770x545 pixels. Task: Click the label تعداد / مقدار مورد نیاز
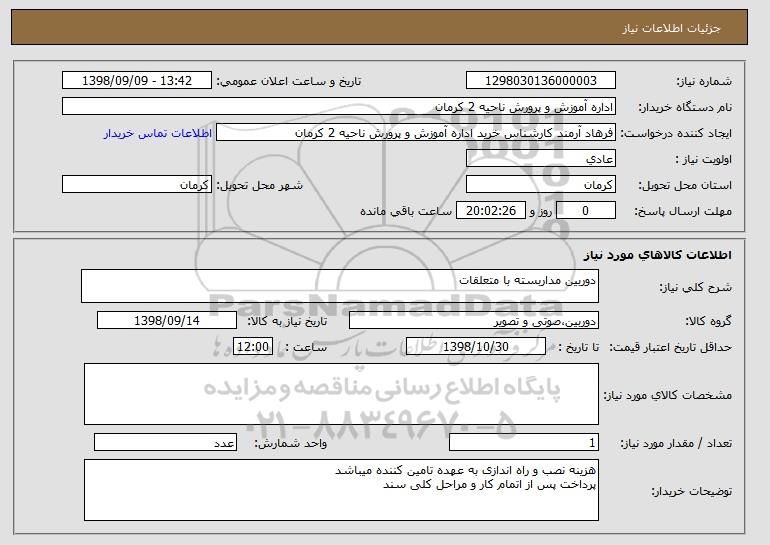[x=676, y=443]
